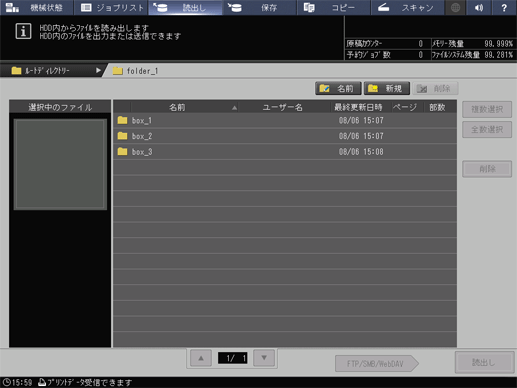Click the speaker volume icon
Screen dimensions: 517x388
(x=479, y=7)
